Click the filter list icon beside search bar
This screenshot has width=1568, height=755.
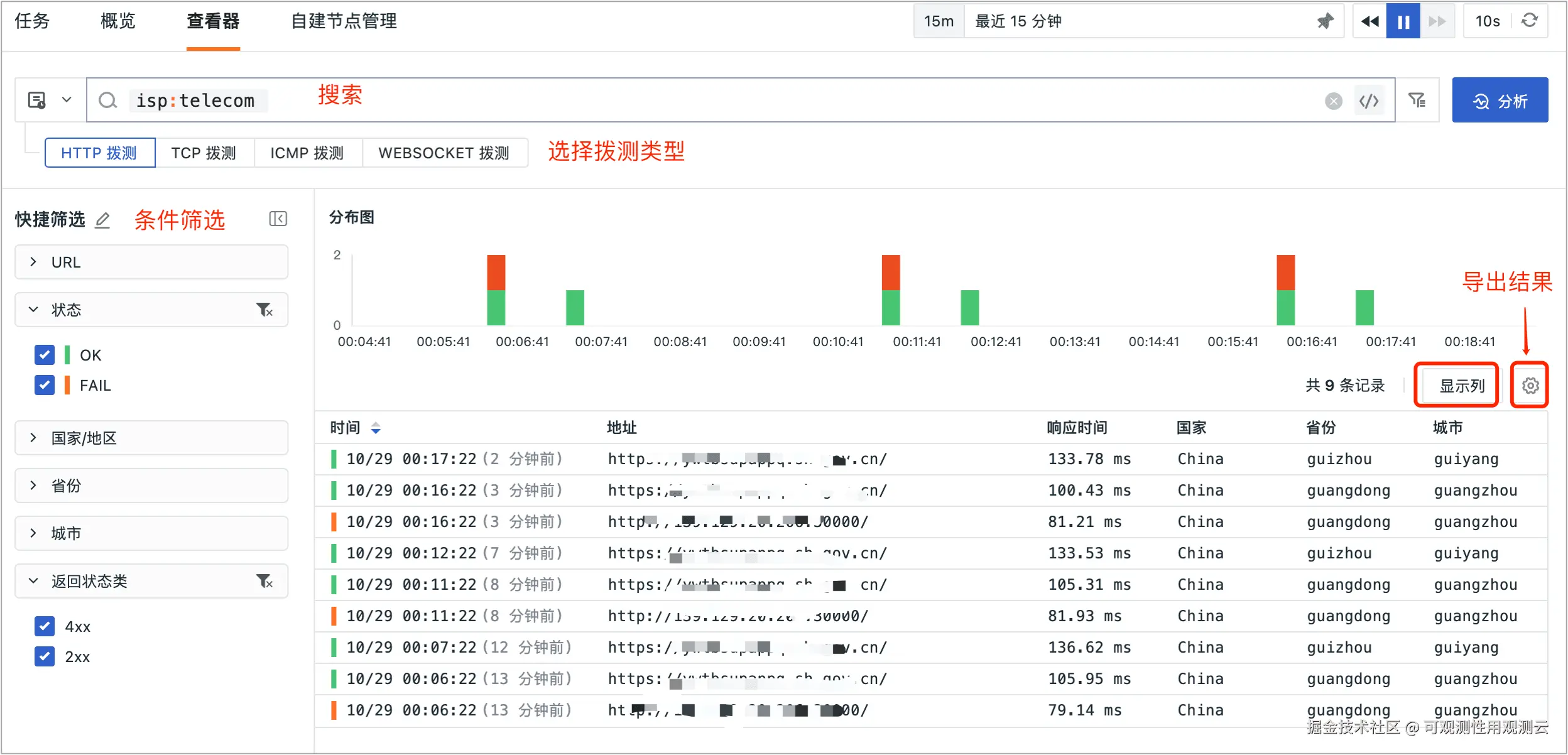tap(1417, 100)
